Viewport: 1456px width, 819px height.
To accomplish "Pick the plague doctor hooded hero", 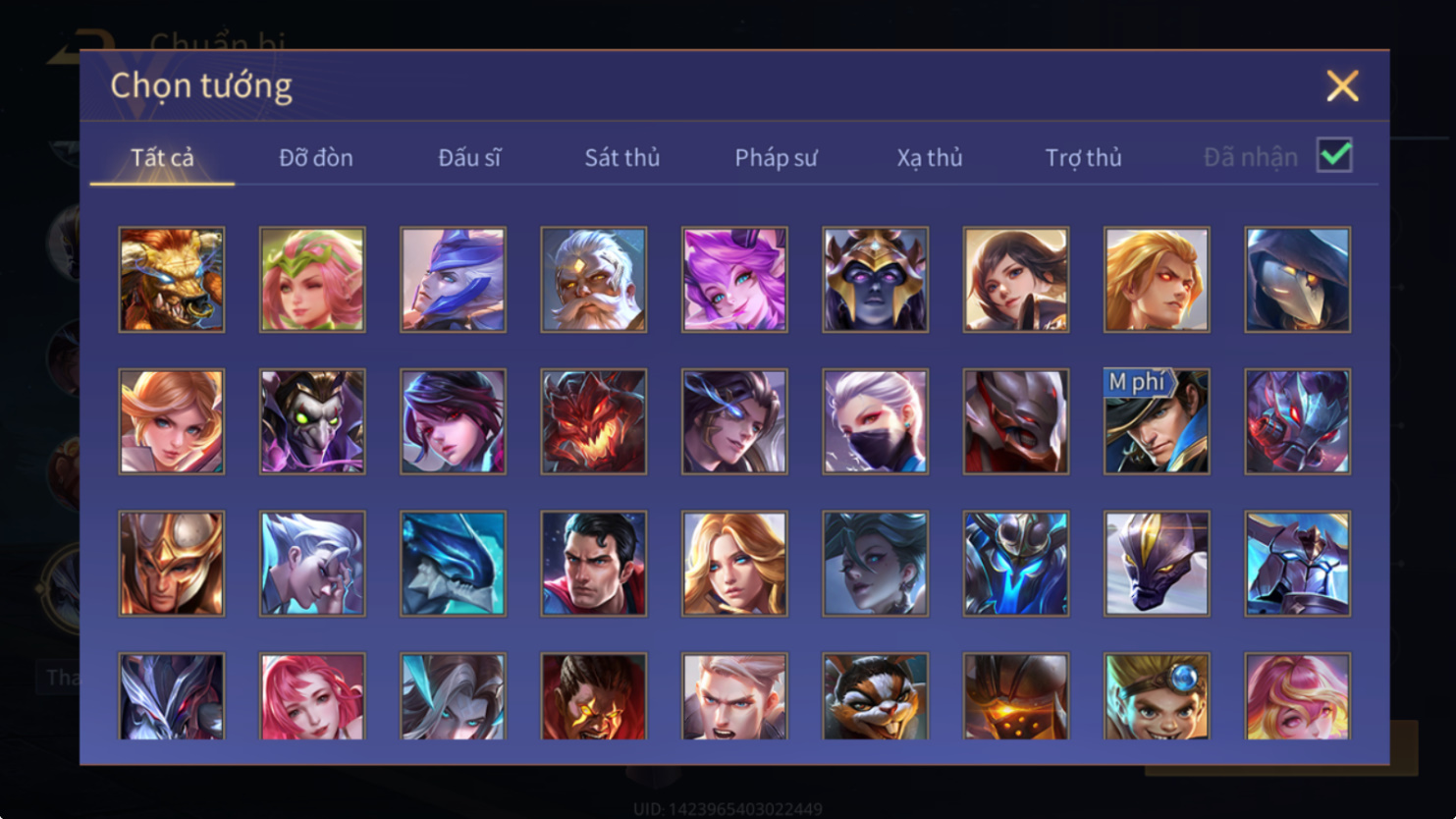I will coord(1298,280).
